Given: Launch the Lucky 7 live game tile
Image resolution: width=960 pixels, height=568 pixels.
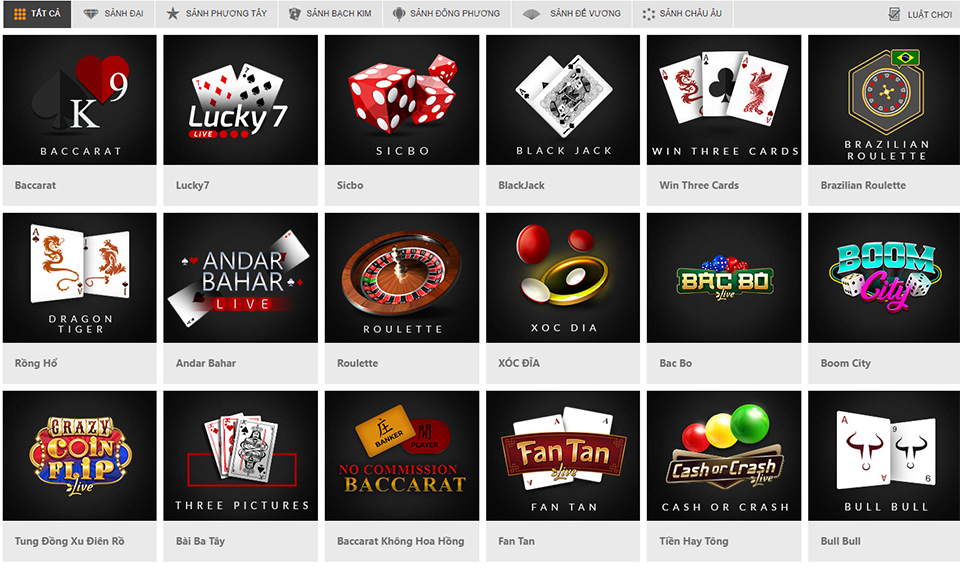Looking at the screenshot, I should click(x=241, y=100).
